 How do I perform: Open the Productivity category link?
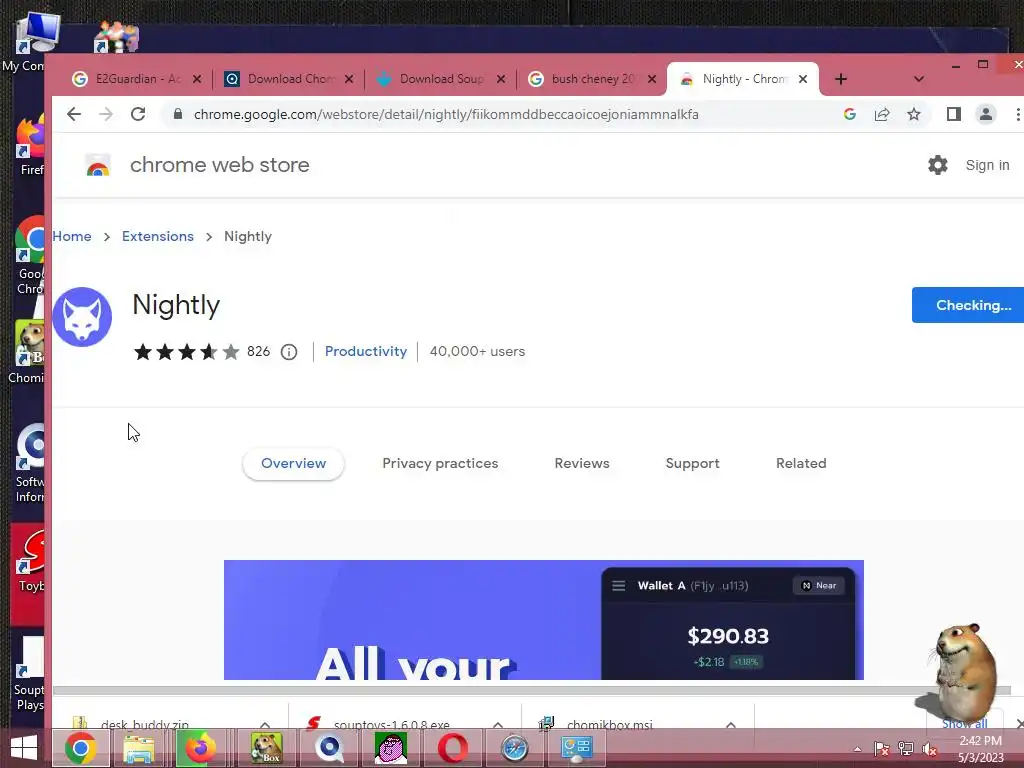[366, 351]
